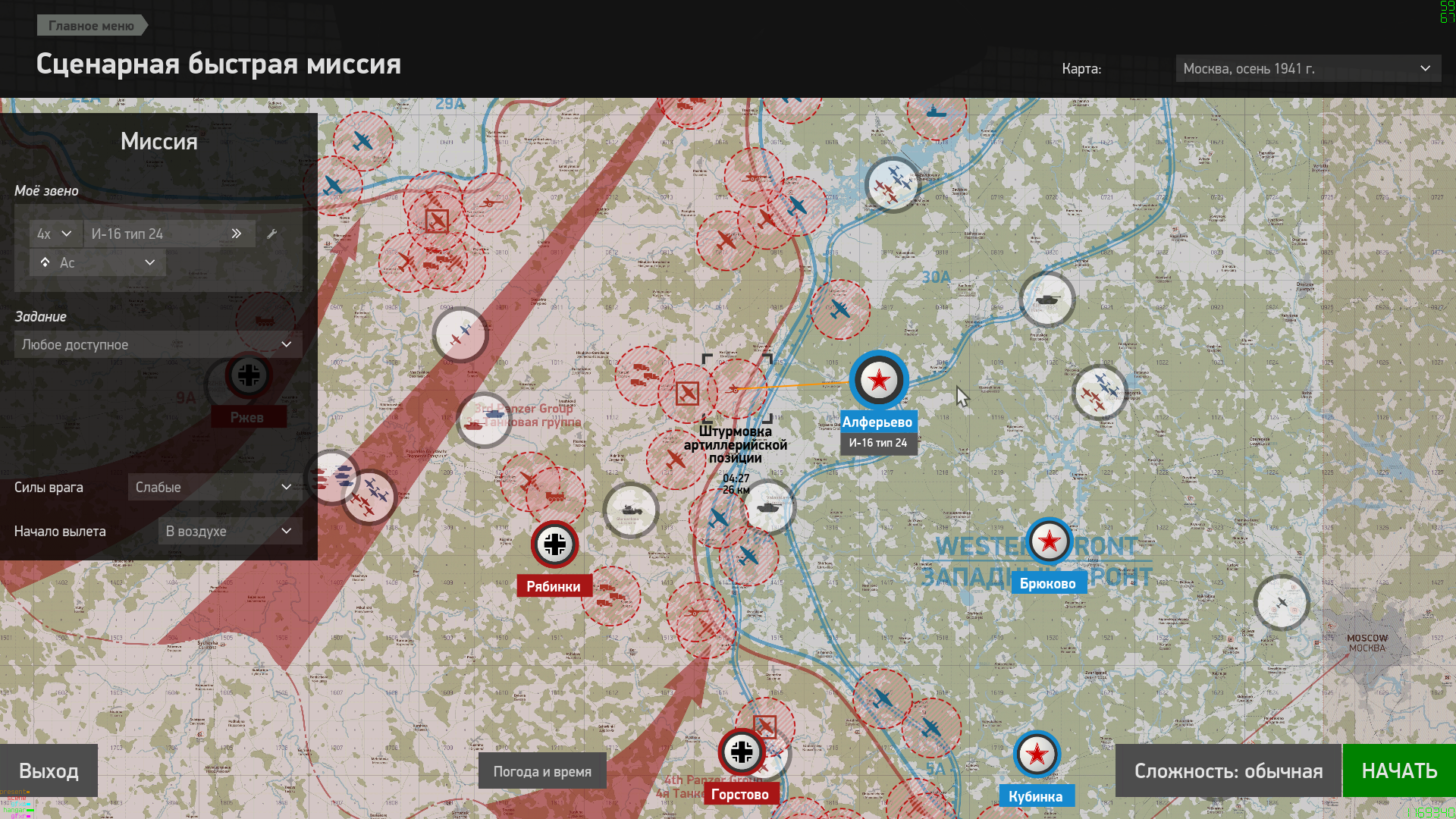Click the Алферьево airfield label
This screenshot has height=819, width=1456.
[877, 422]
